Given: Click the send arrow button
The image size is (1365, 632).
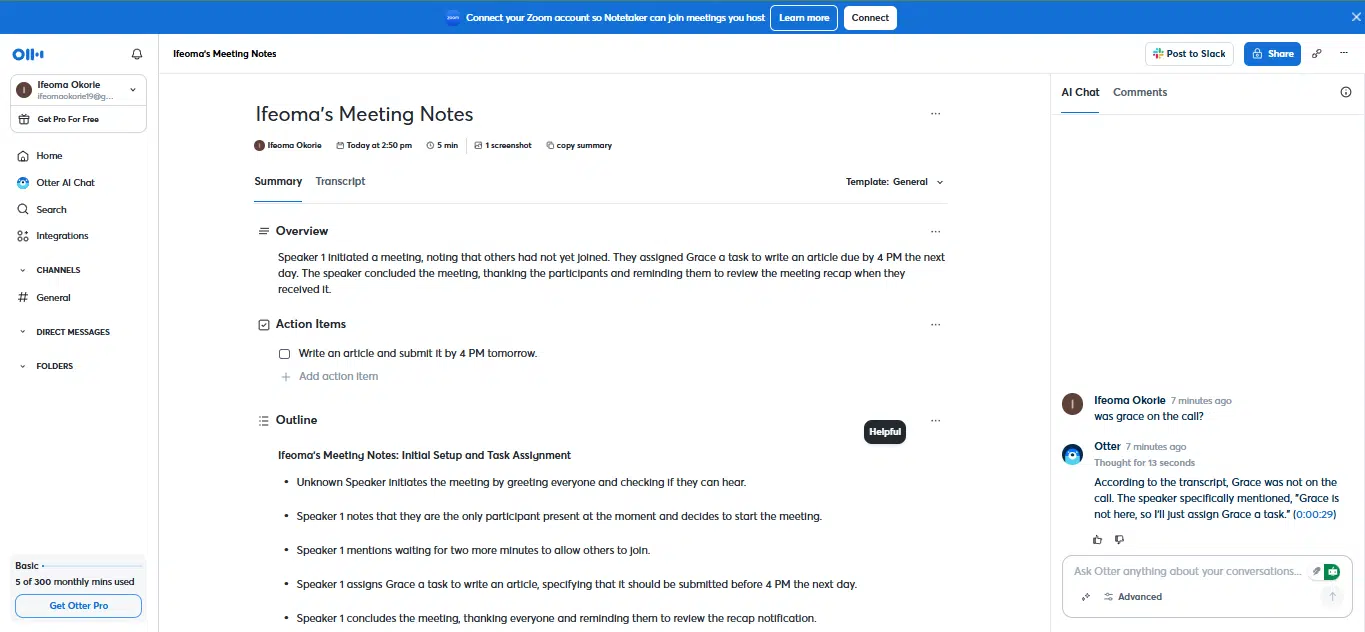Looking at the screenshot, I should point(1331,597).
